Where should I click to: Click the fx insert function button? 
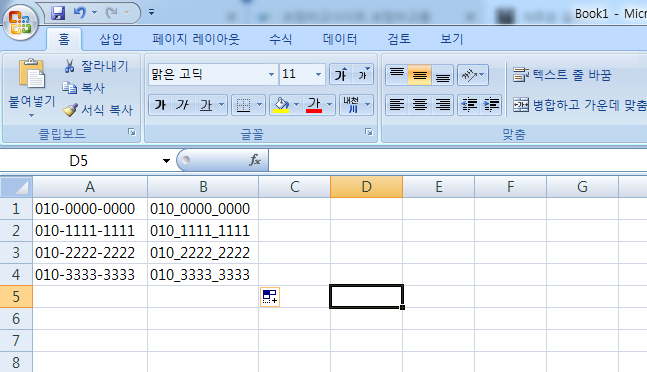(255, 160)
